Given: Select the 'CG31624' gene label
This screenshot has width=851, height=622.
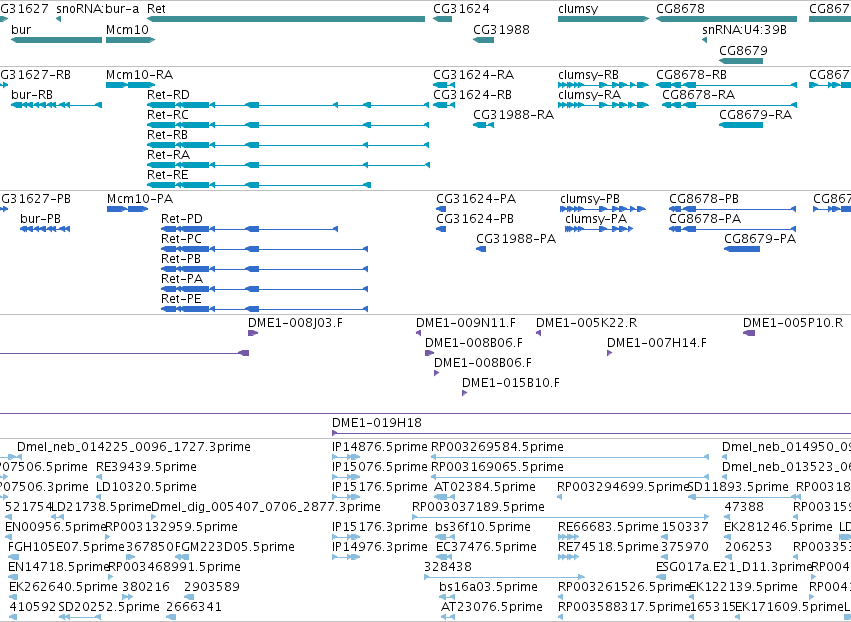Looking at the screenshot, I should click(x=461, y=9).
